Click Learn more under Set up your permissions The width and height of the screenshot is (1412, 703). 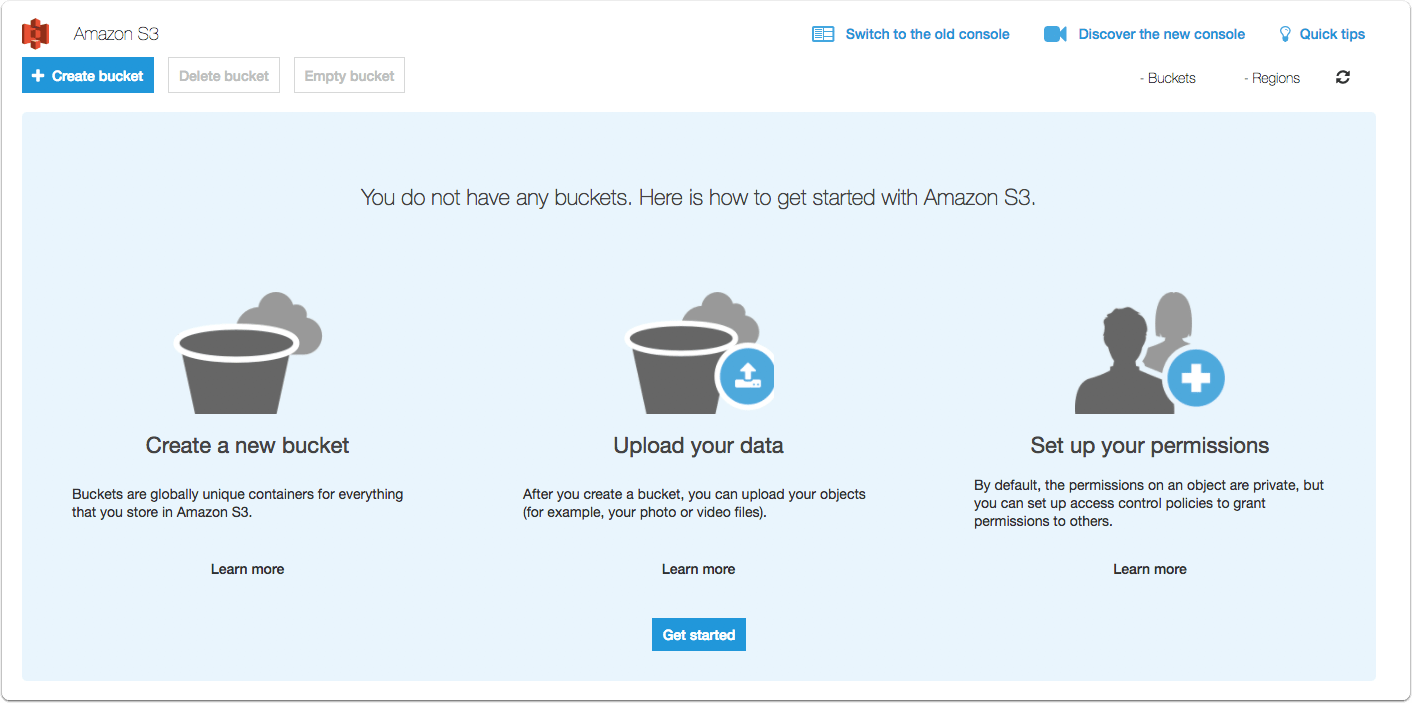[x=1149, y=568]
